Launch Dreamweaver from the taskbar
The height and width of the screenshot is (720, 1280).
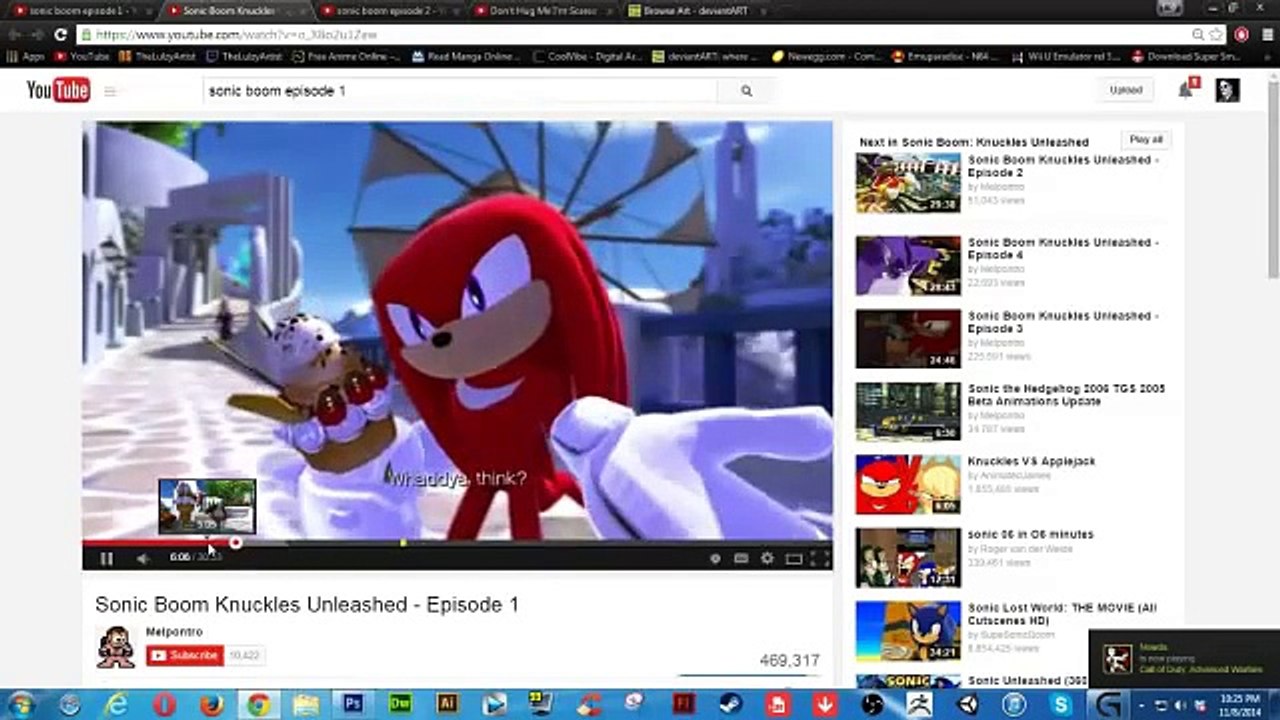[x=399, y=704]
